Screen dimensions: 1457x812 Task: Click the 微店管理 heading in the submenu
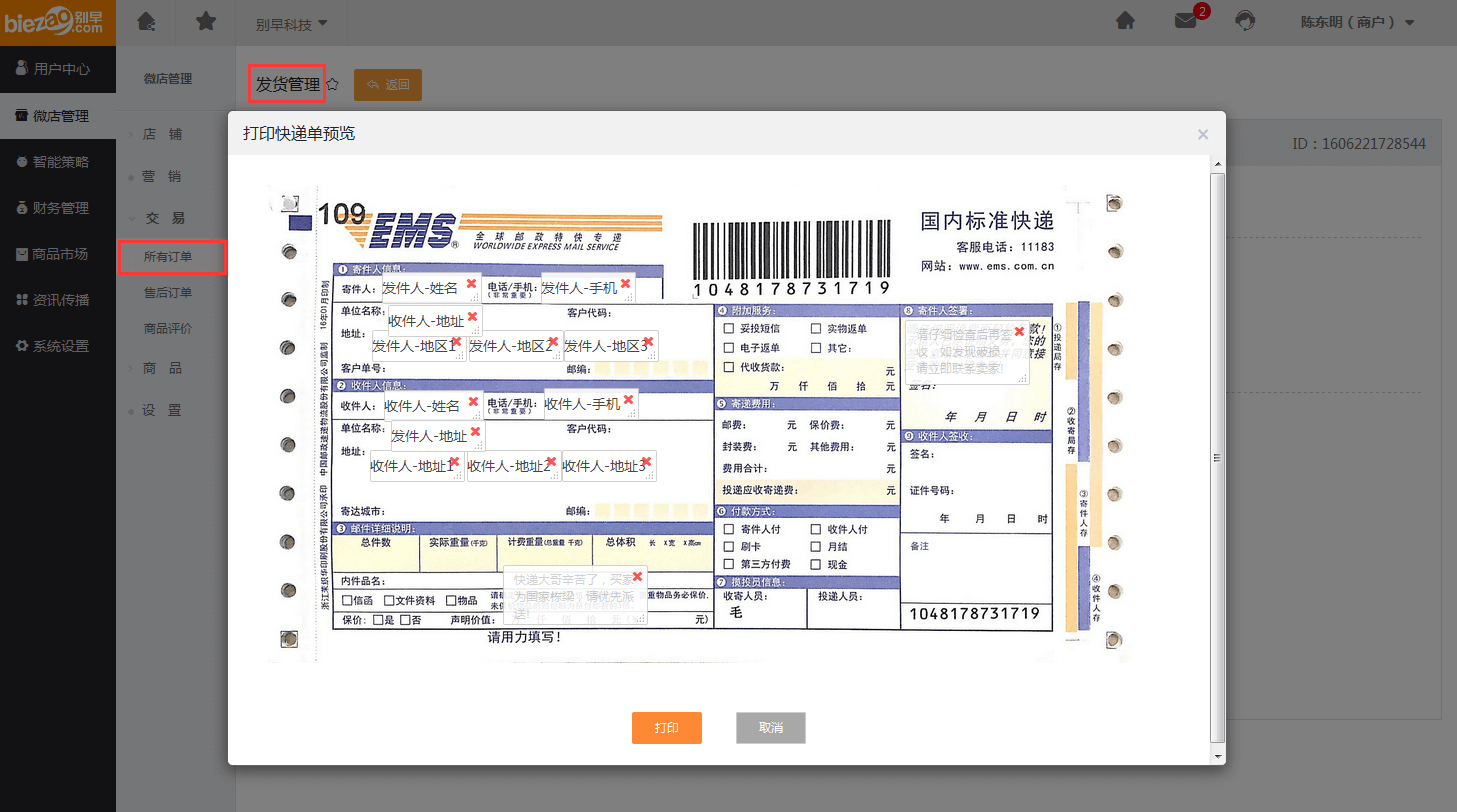pos(168,78)
